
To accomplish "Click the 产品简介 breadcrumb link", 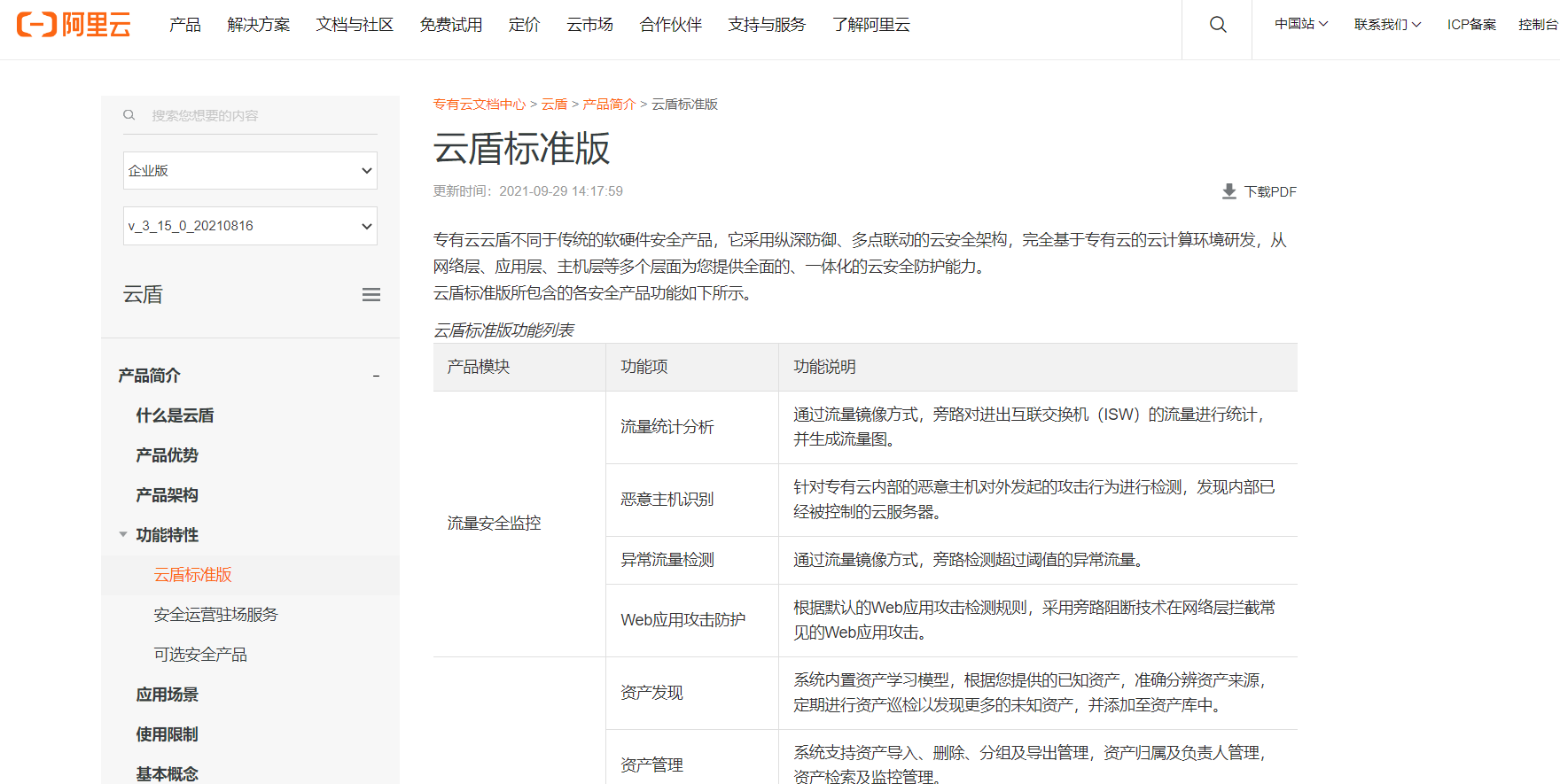I will coord(609,104).
